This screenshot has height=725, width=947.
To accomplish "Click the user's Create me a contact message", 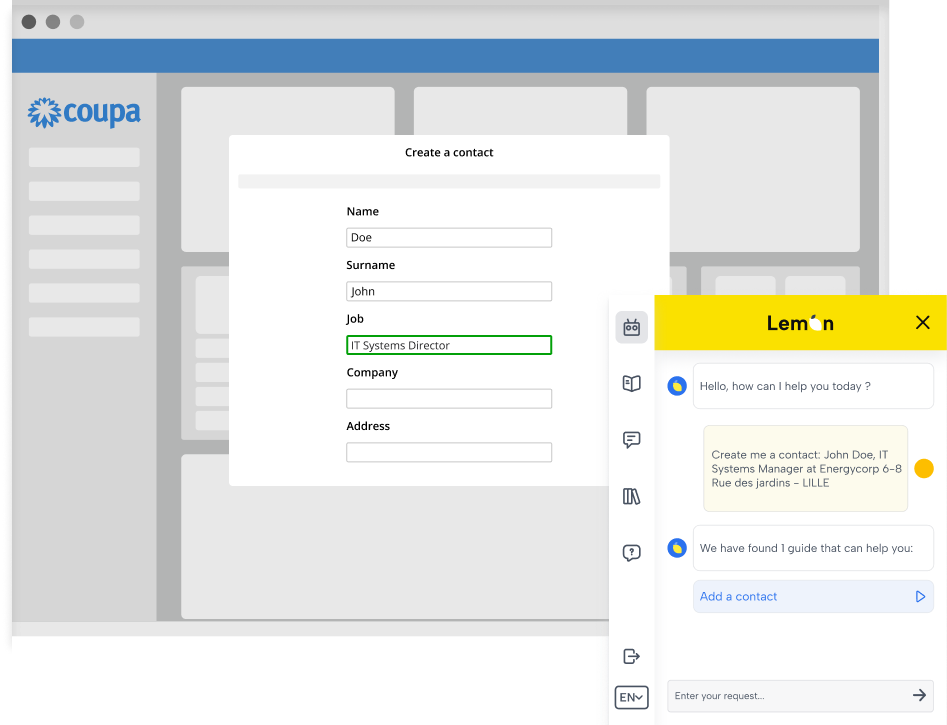I will (805, 468).
